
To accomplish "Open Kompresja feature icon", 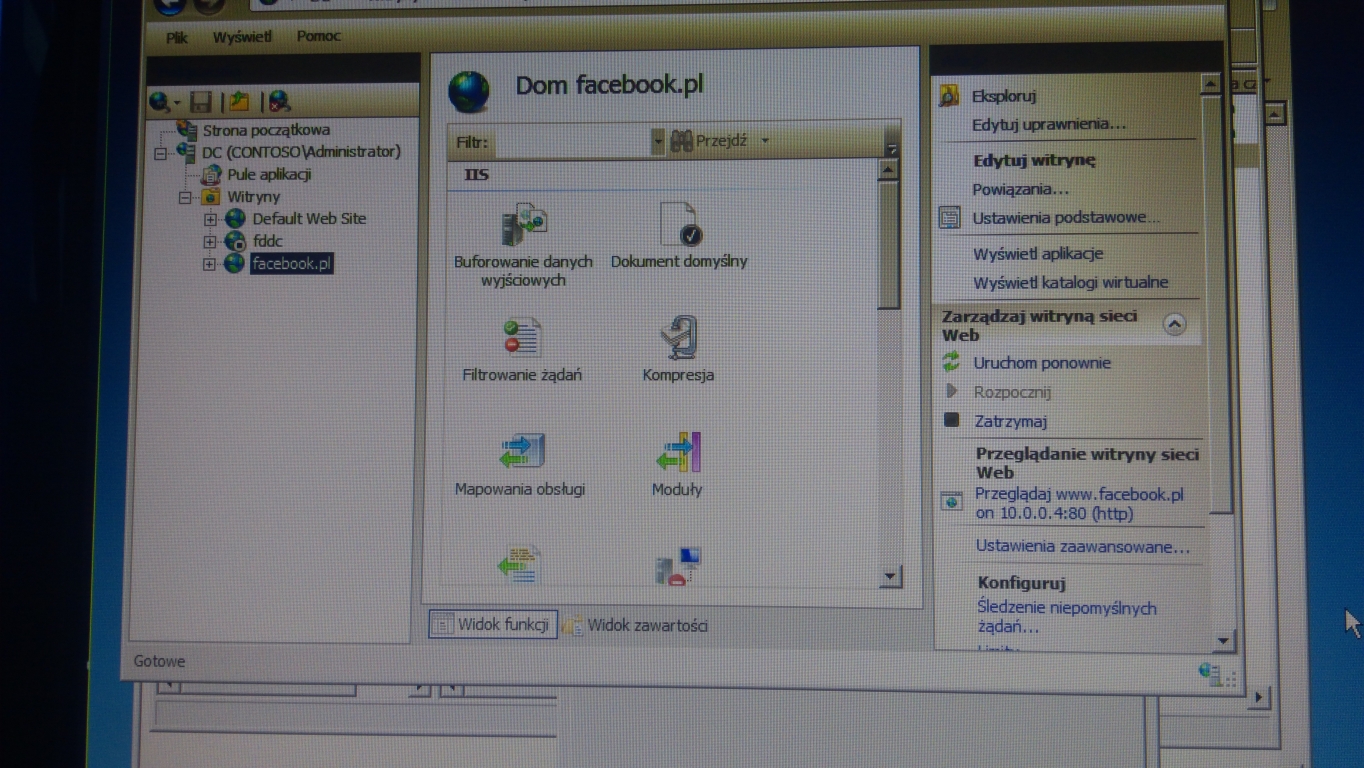I will 679,337.
